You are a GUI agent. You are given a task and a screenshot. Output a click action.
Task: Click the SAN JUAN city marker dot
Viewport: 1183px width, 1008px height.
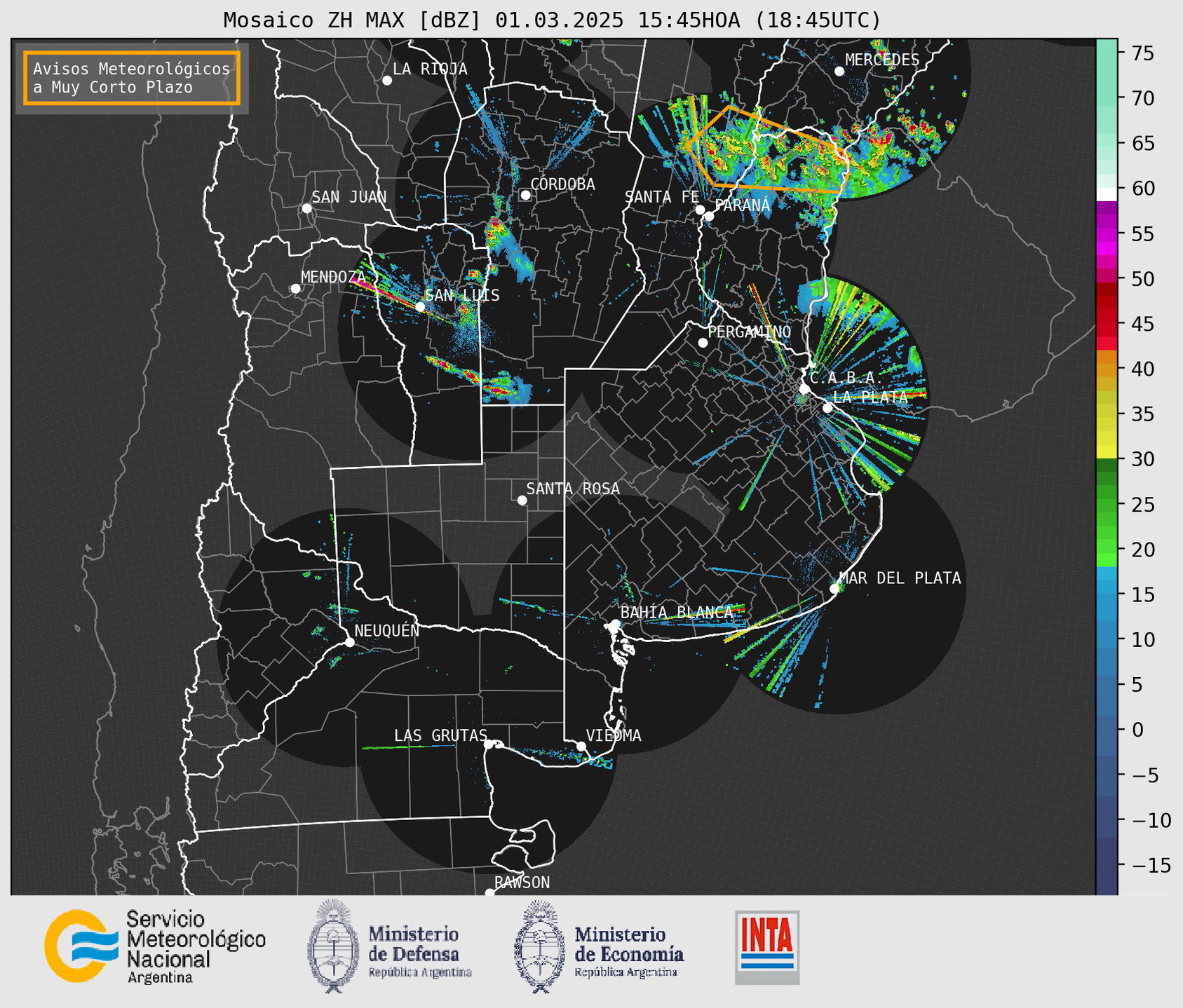306,208
